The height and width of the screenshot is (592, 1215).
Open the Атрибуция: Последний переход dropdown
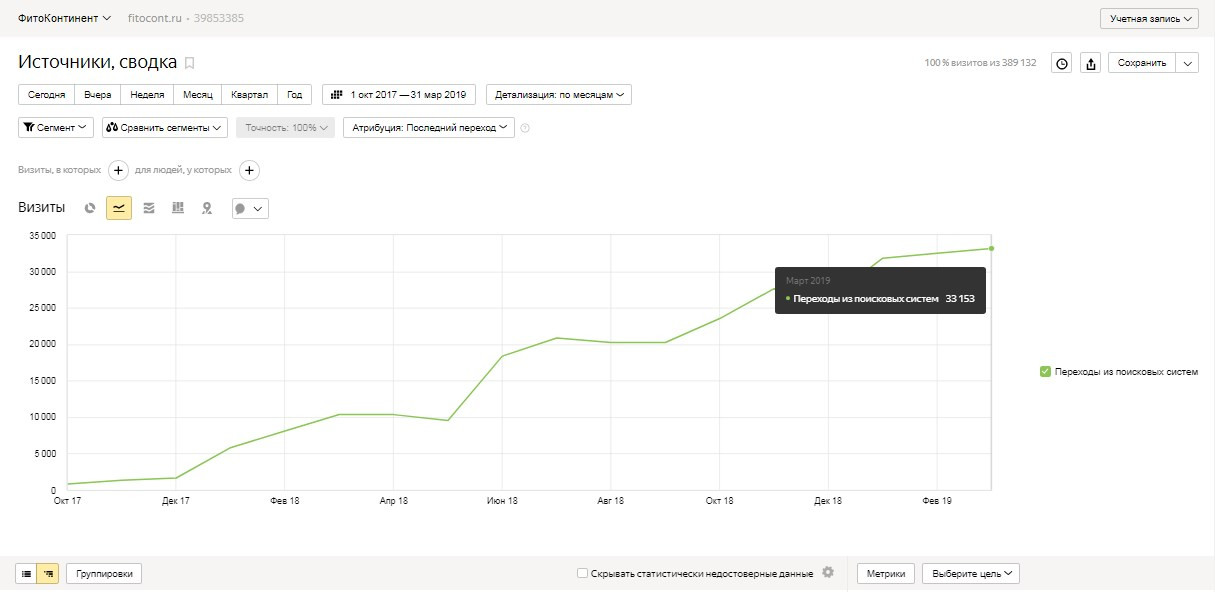click(428, 128)
